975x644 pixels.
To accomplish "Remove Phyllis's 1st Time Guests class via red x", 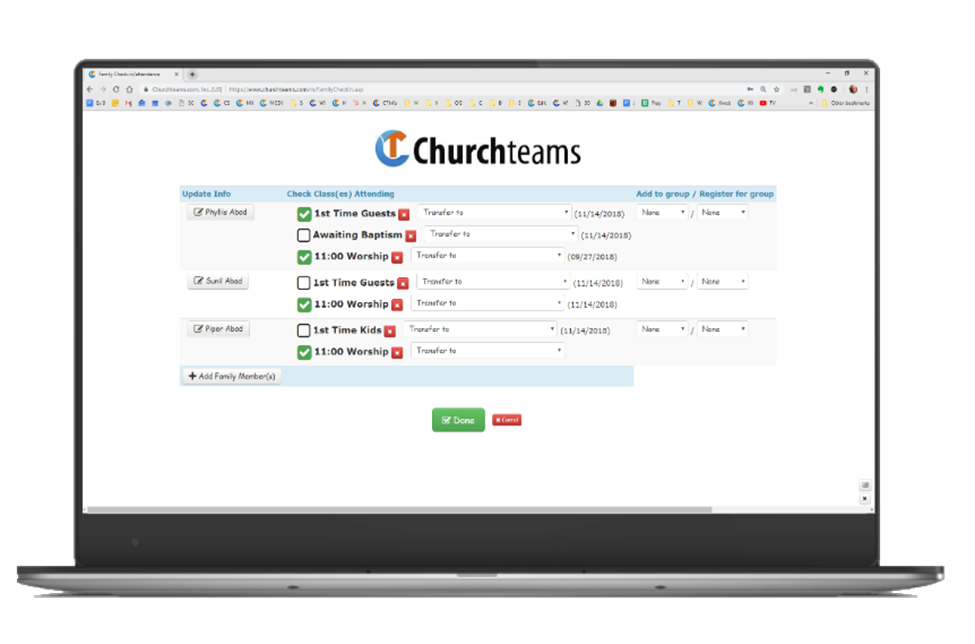I will [x=404, y=214].
